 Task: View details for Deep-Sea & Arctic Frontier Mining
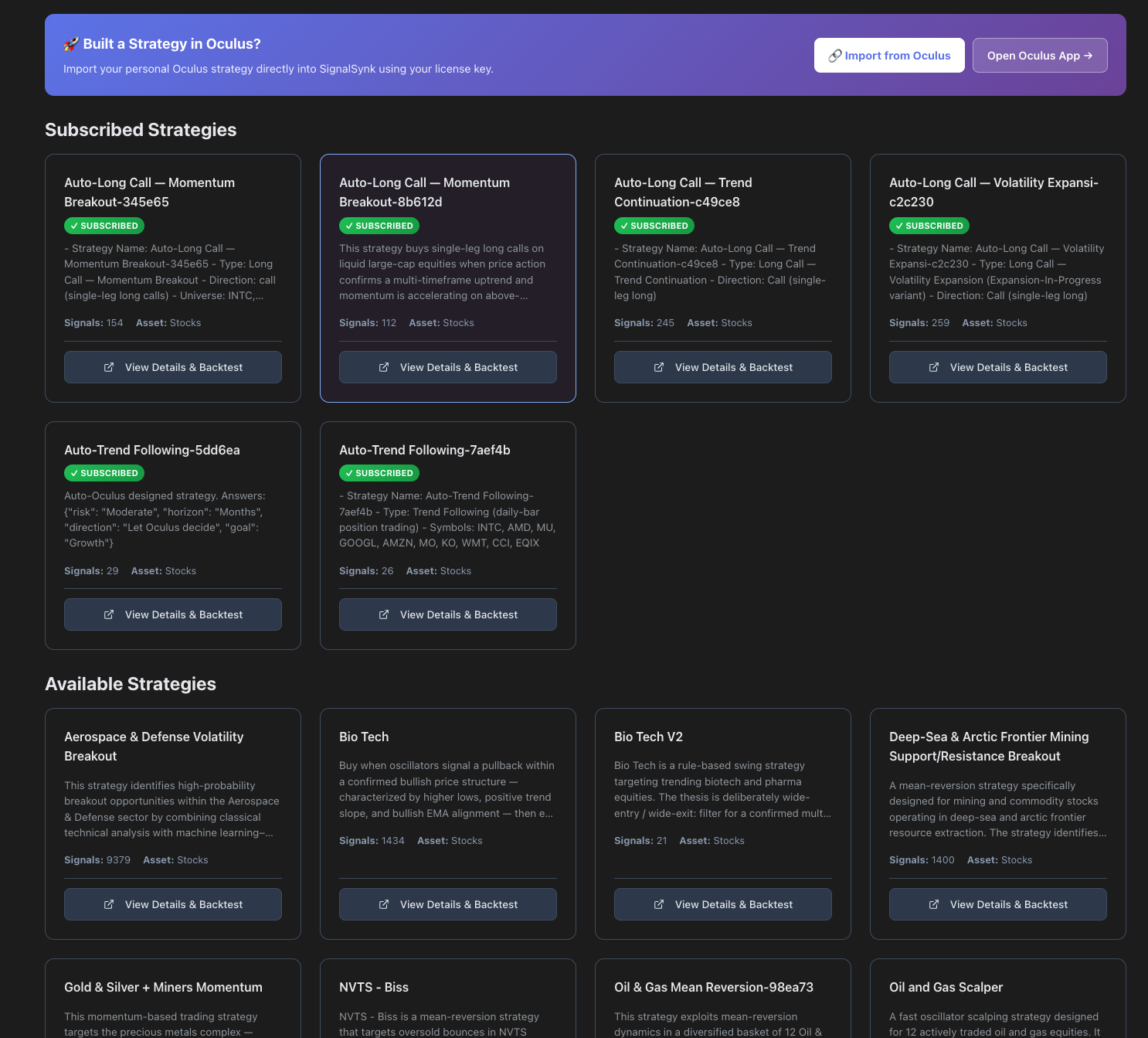pos(998,904)
